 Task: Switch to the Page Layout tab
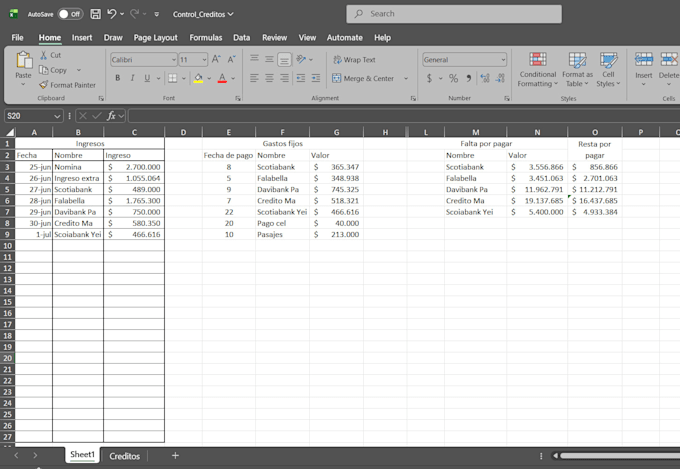155,38
